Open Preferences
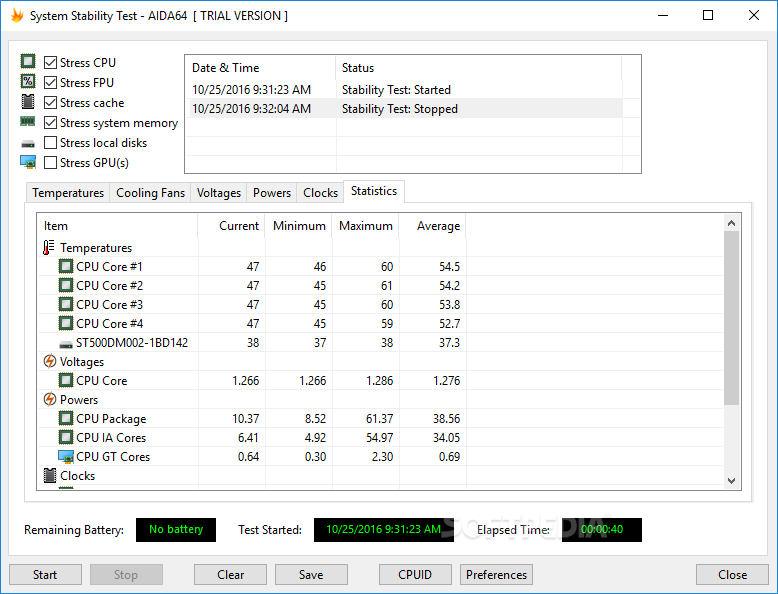778x594 pixels. pyautogui.click(x=496, y=575)
